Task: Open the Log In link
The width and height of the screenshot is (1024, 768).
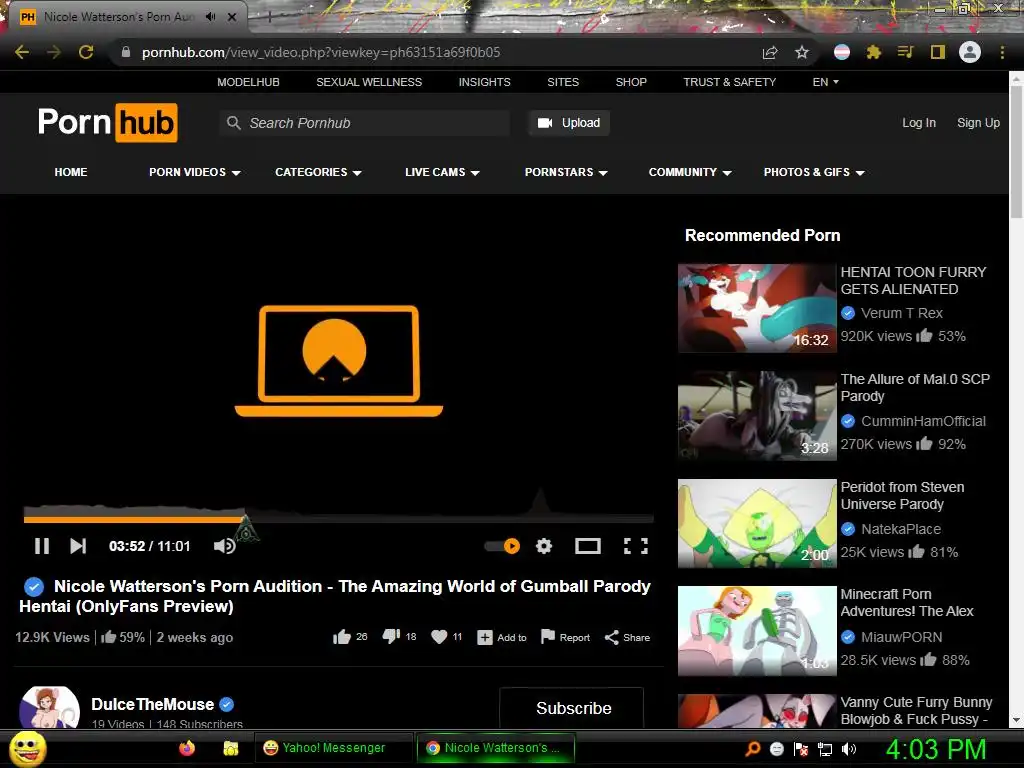Action: click(x=919, y=123)
